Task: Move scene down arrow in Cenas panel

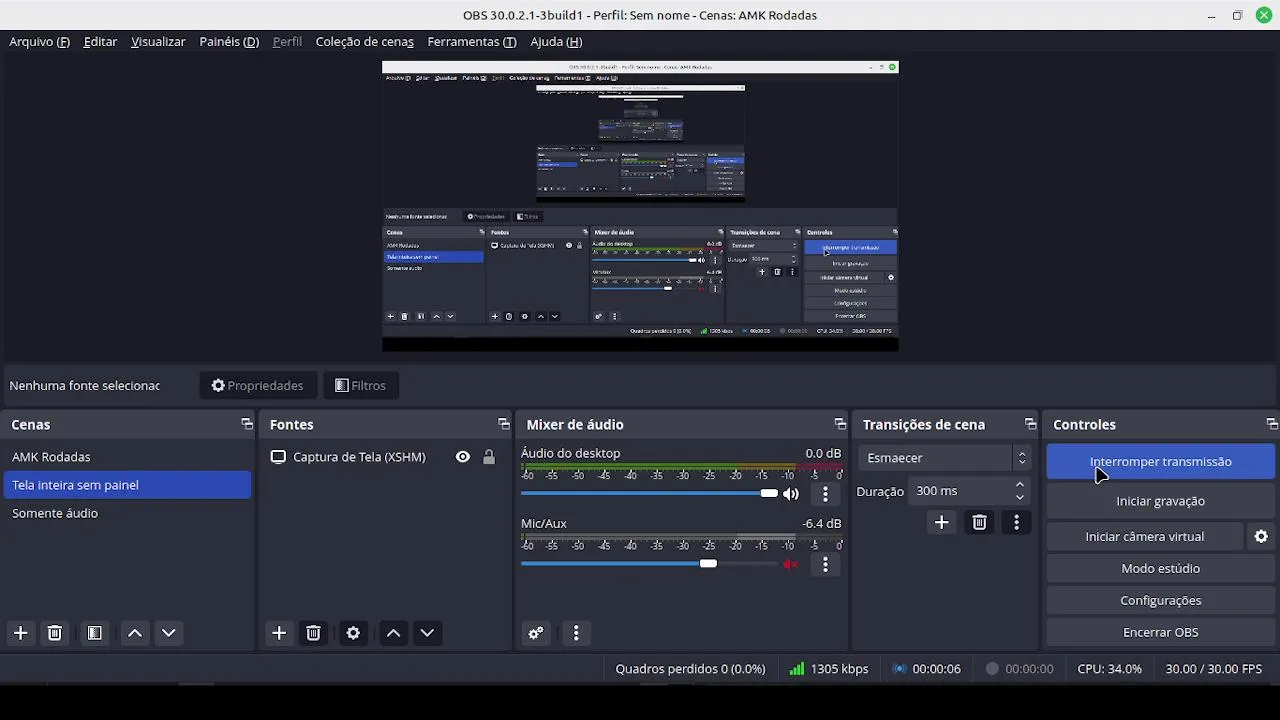Action: pos(169,633)
